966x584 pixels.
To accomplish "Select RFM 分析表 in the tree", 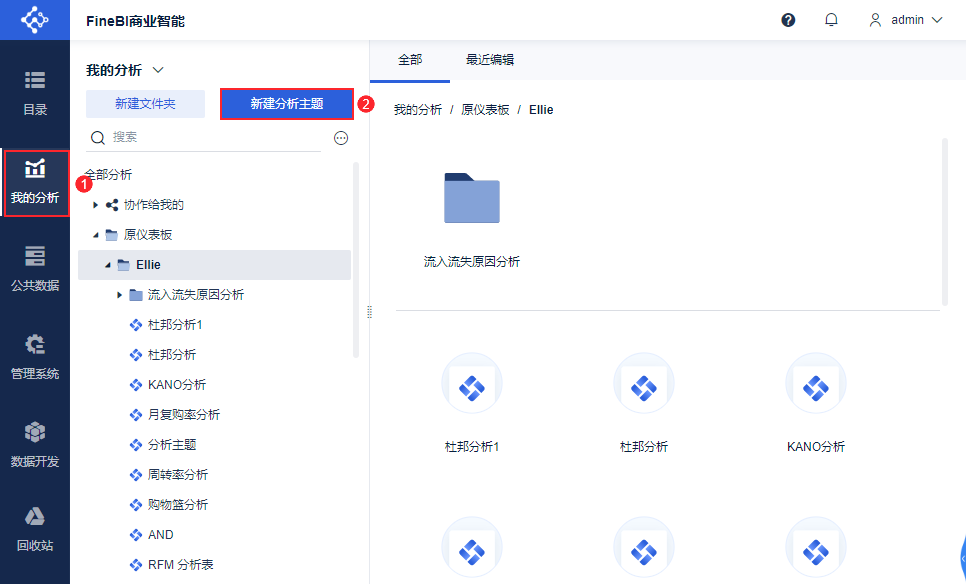I will tap(181, 565).
